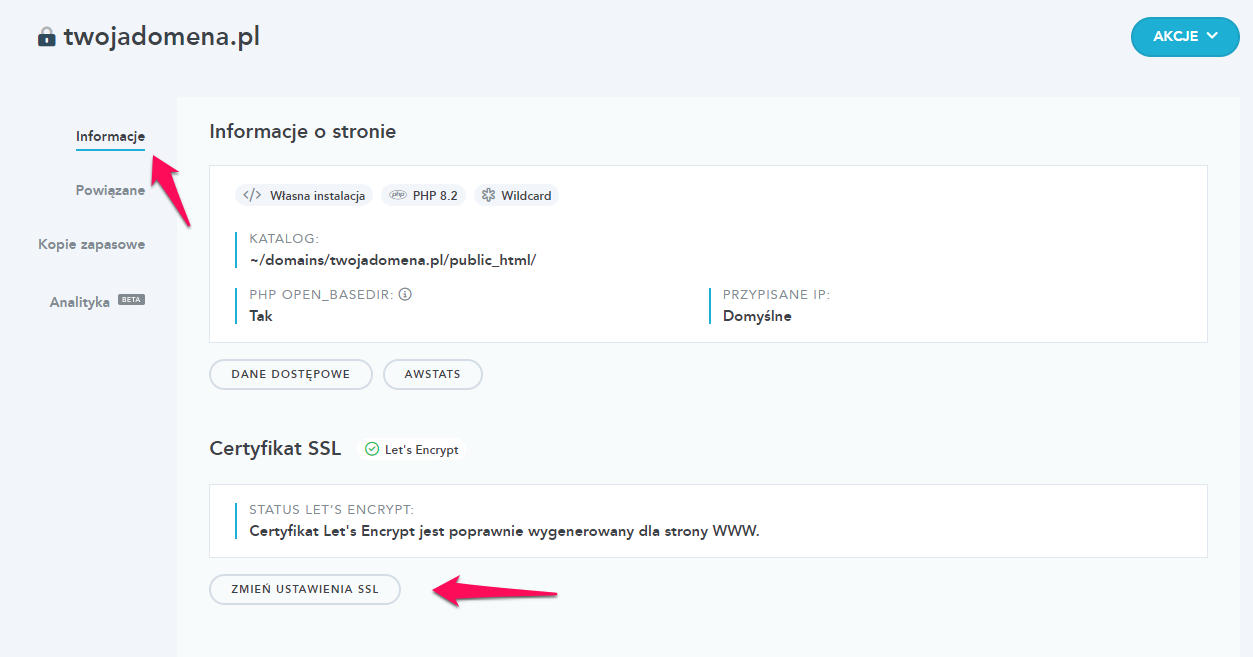Click the Własna instalacja tag label
1253x657 pixels.
pos(317,196)
